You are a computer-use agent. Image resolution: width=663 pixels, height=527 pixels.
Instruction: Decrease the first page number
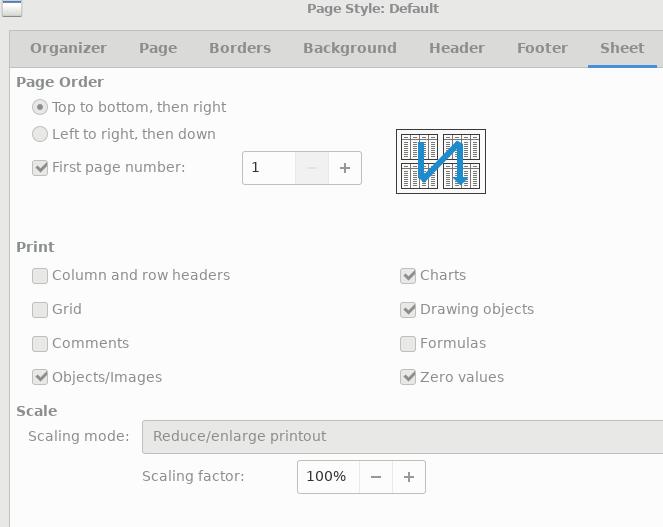312,168
